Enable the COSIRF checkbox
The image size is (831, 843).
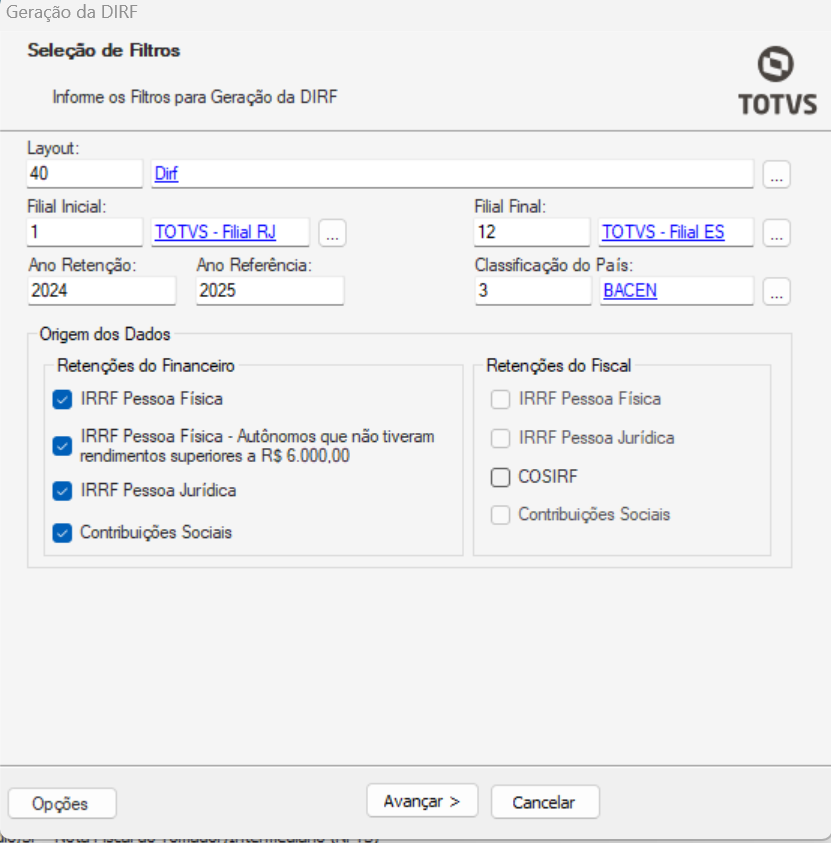(x=500, y=477)
